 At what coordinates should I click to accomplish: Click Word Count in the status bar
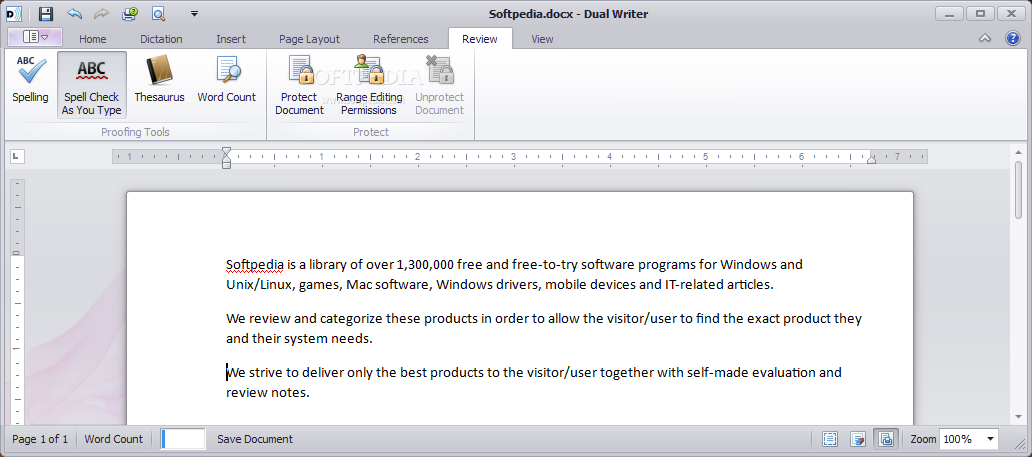(x=113, y=439)
